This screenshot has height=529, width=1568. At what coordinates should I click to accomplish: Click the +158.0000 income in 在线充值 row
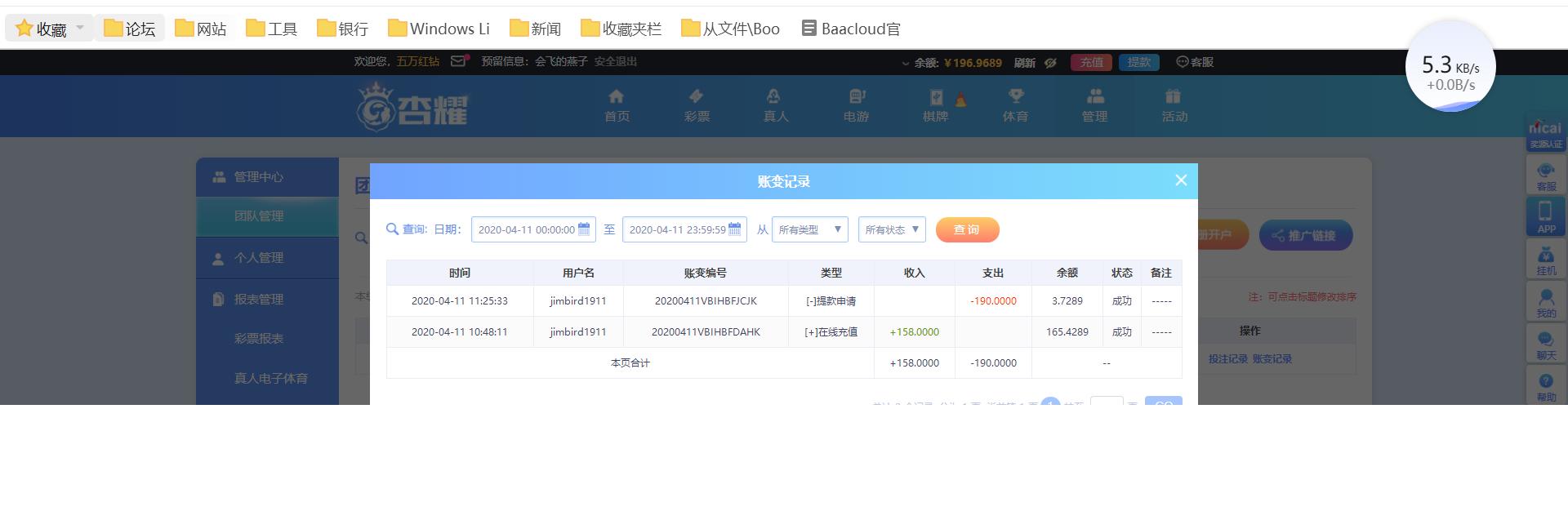(915, 332)
